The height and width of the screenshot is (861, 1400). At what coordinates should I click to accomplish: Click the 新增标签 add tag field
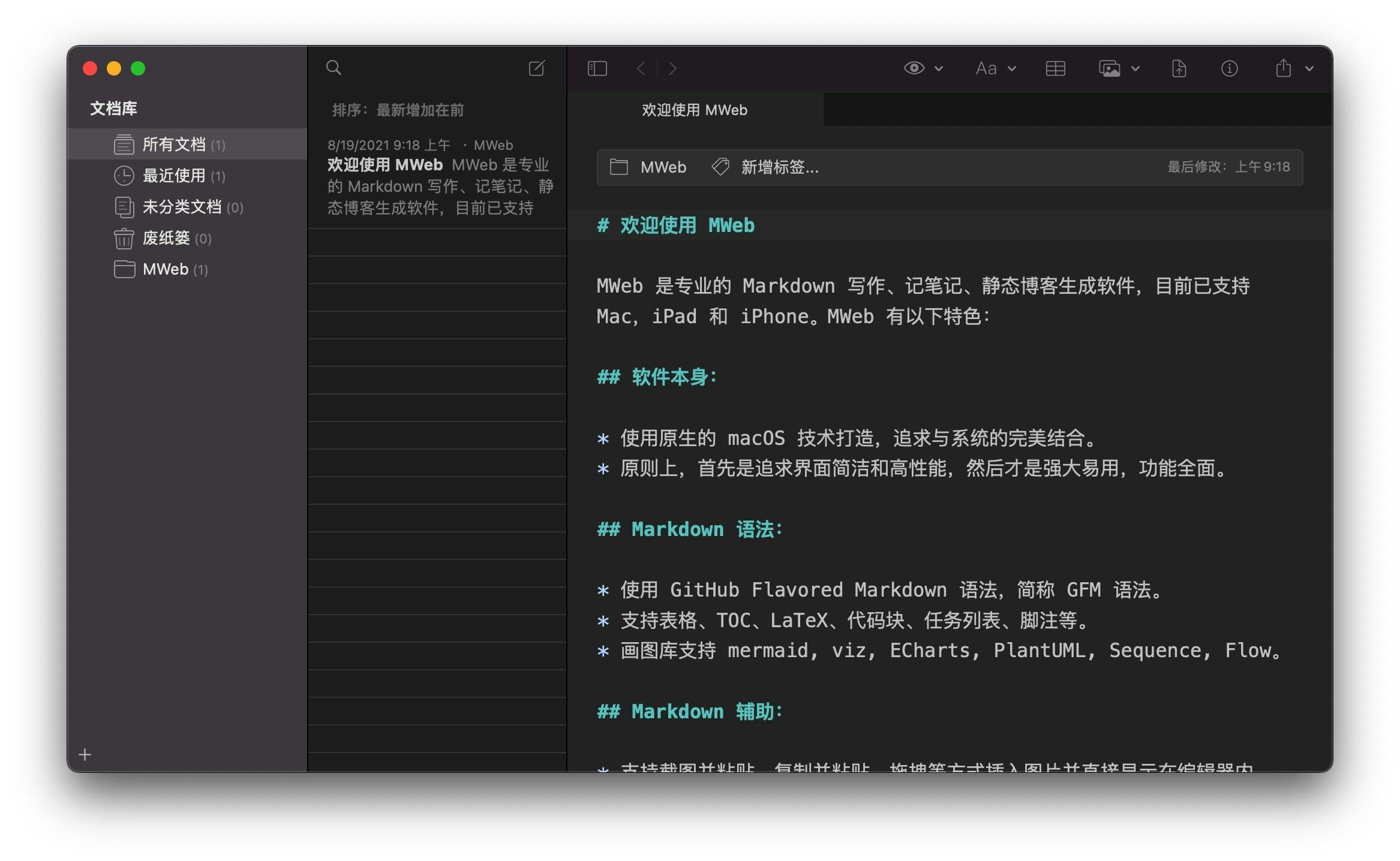point(779,167)
